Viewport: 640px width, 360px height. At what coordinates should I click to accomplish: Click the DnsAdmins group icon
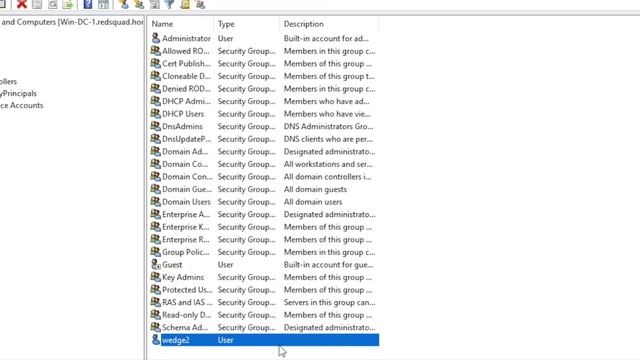point(156,127)
